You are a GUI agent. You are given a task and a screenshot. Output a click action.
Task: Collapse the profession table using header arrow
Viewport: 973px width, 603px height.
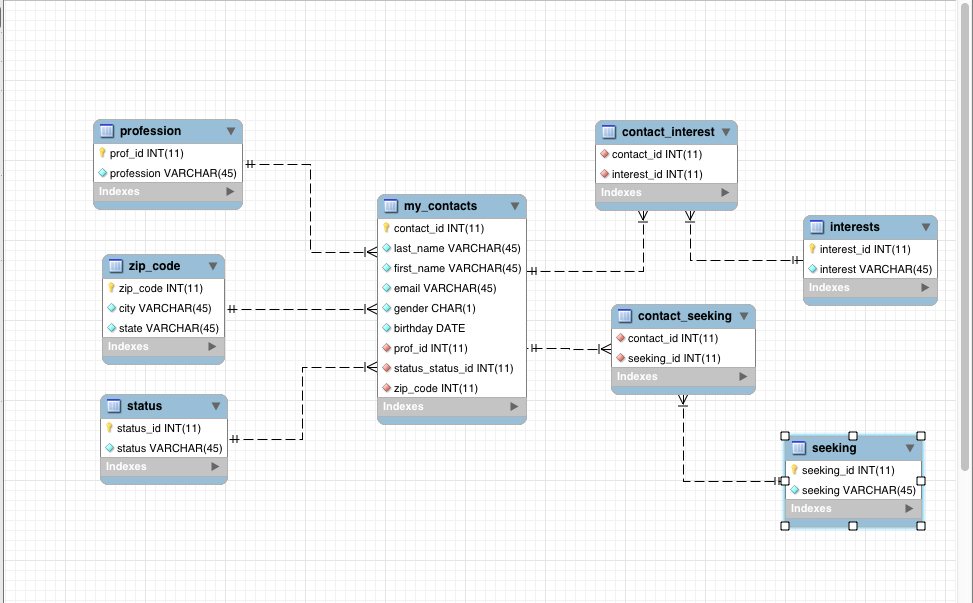(x=231, y=131)
